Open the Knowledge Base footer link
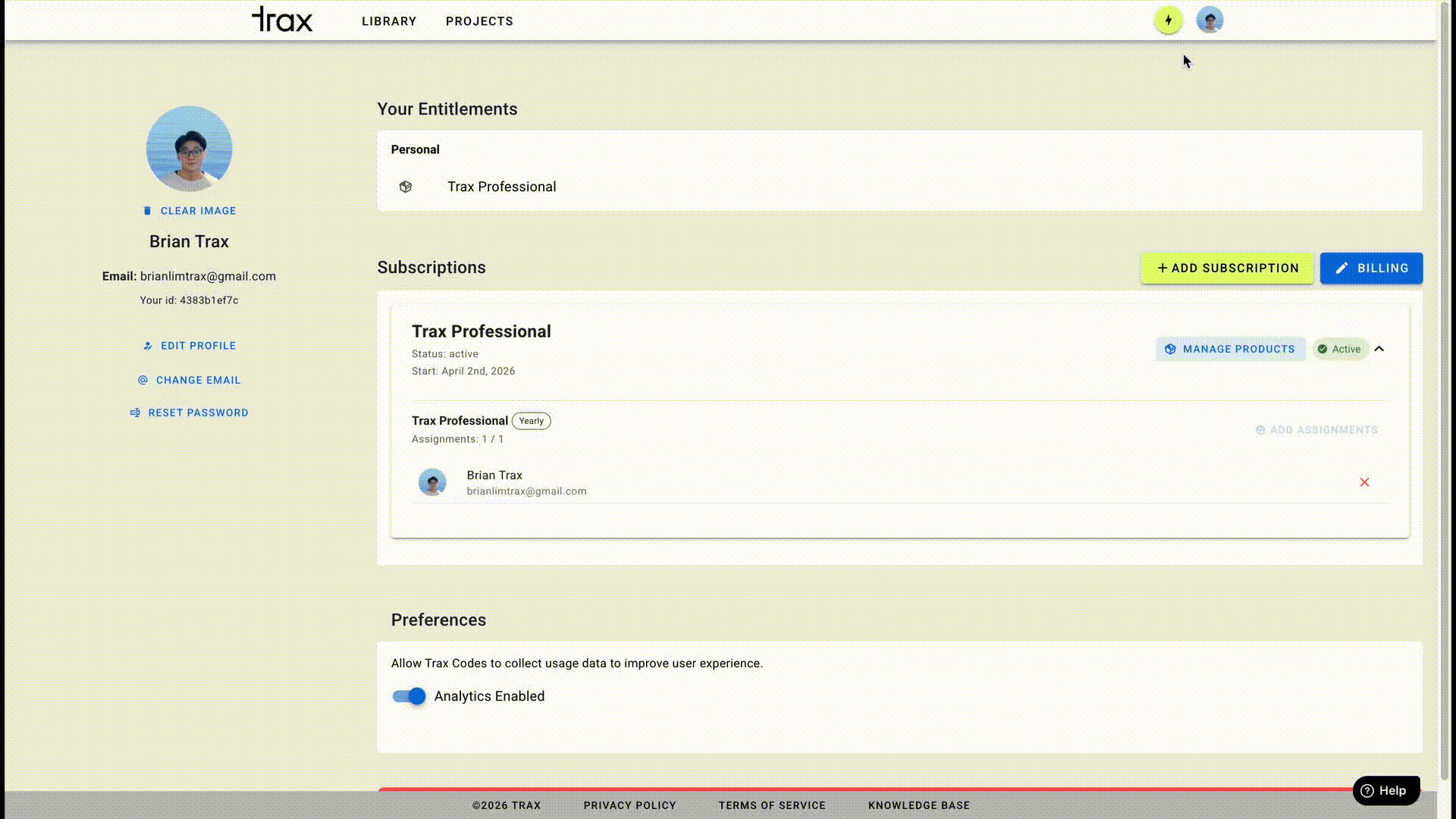This screenshot has height=819, width=1456. coord(918,805)
